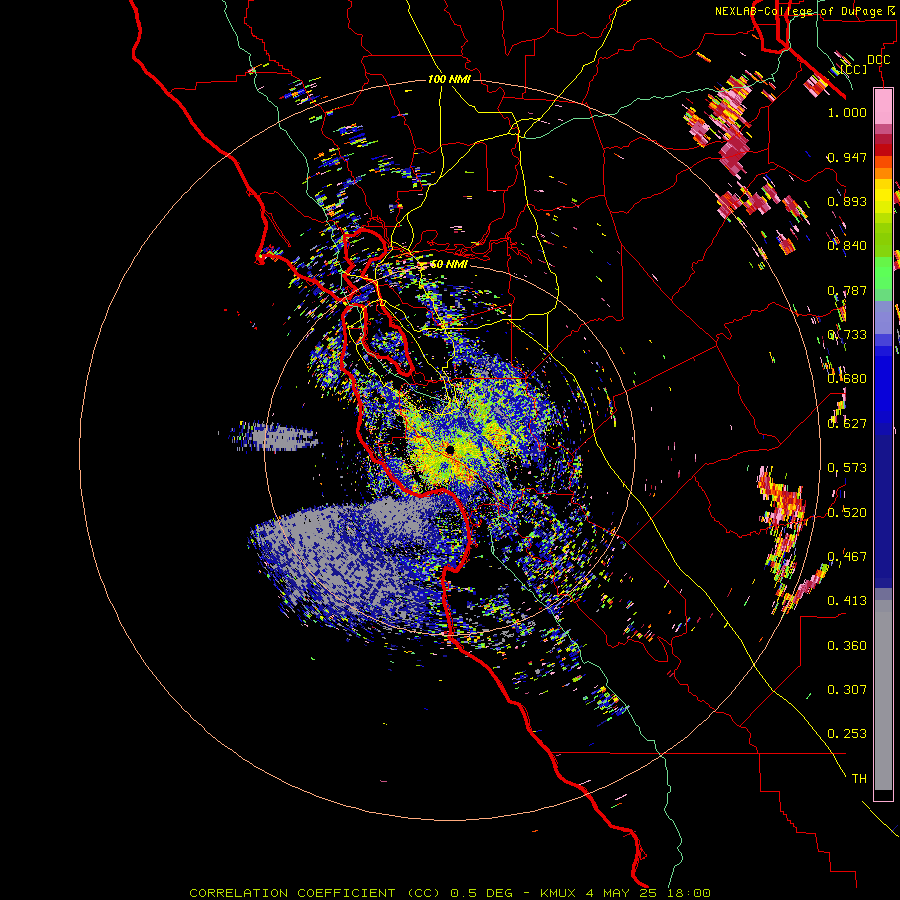Click the 0.360 legend value

click(x=847, y=645)
